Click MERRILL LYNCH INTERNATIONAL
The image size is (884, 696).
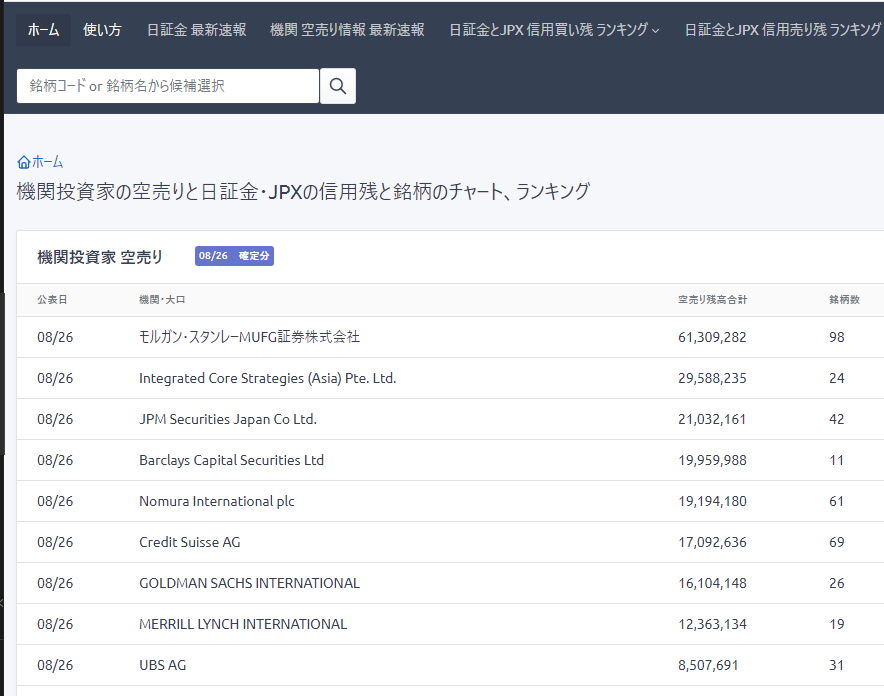[242, 624]
